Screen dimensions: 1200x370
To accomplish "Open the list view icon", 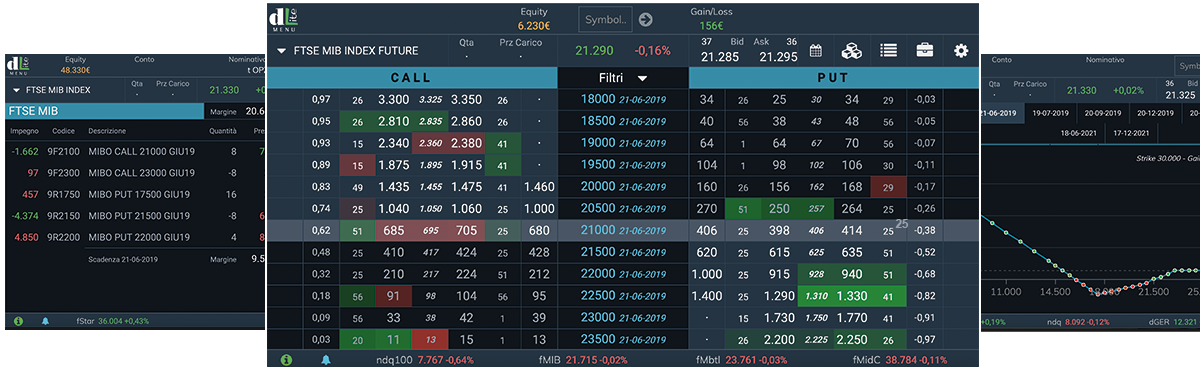I will (x=888, y=51).
